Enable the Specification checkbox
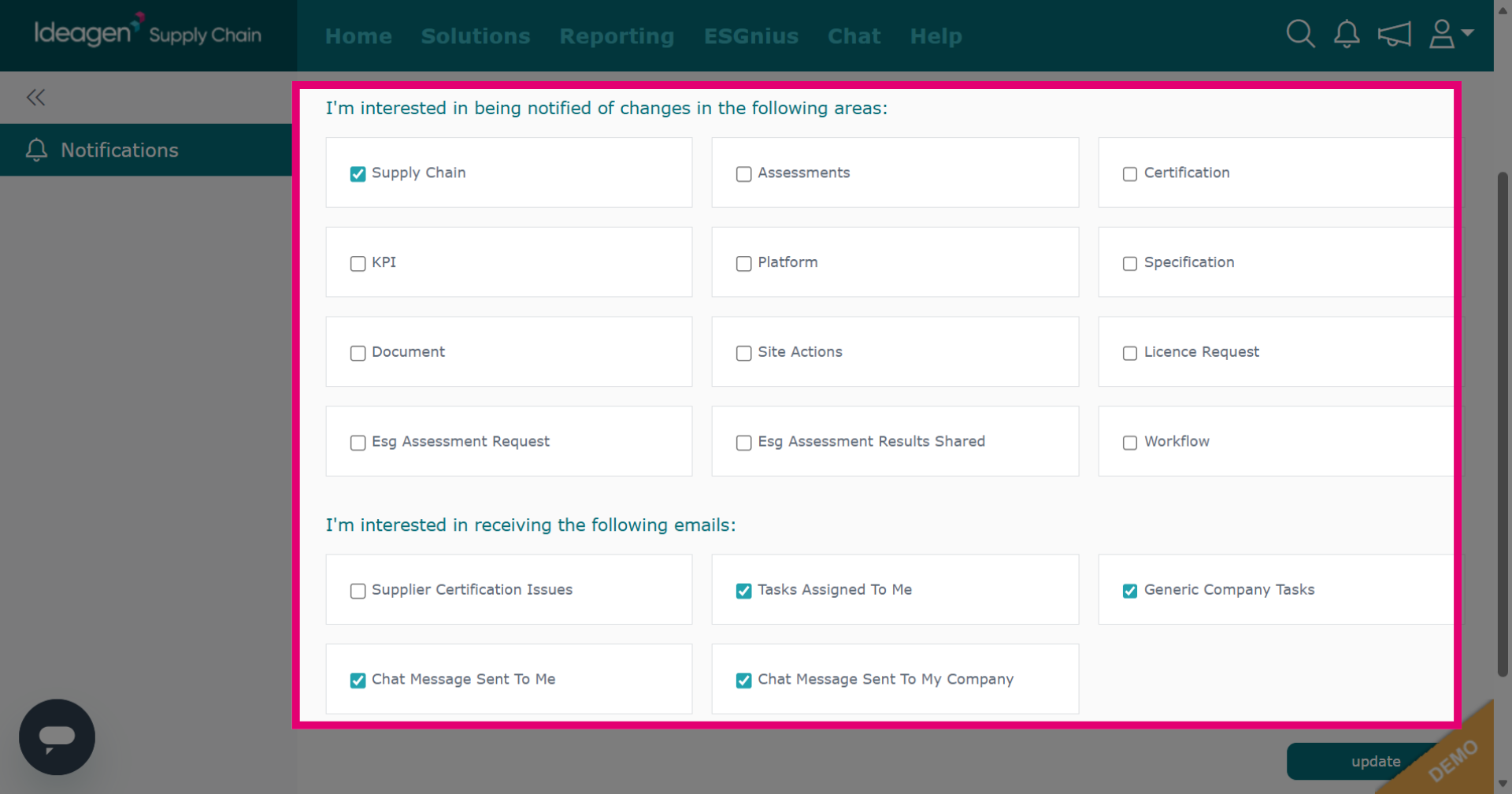Image resolution: width=1512 pixels, height=794 pixels. tap(1129, 263)
